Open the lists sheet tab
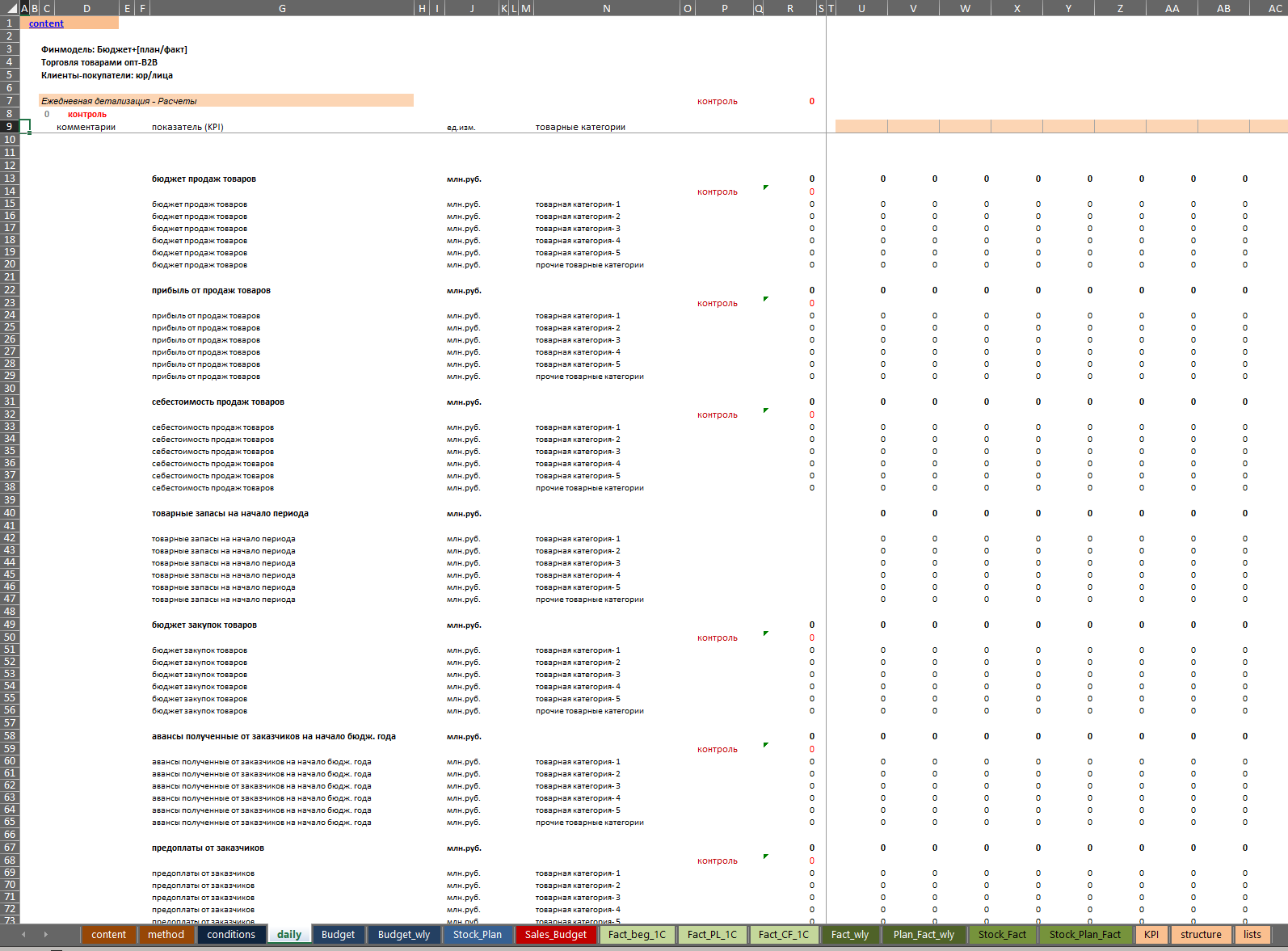This screenshot has height=951, width=1288. 1252,935
